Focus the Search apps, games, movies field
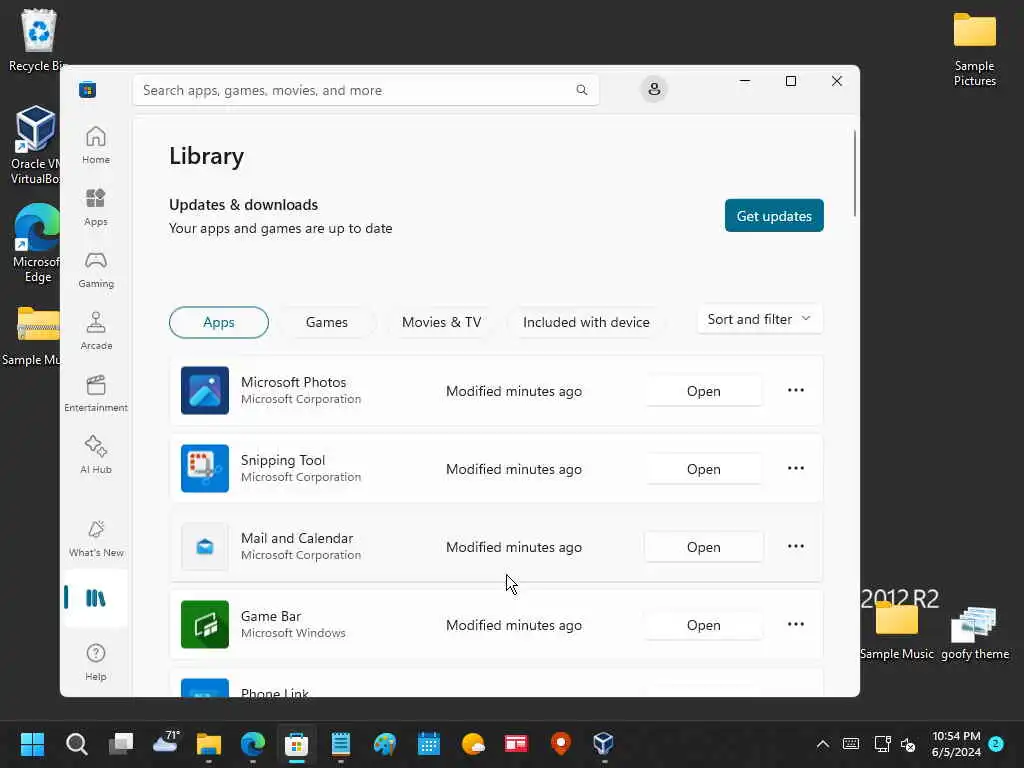This screenshot has height=768, width=1024. pyautogui.click(x=366, y=90)
